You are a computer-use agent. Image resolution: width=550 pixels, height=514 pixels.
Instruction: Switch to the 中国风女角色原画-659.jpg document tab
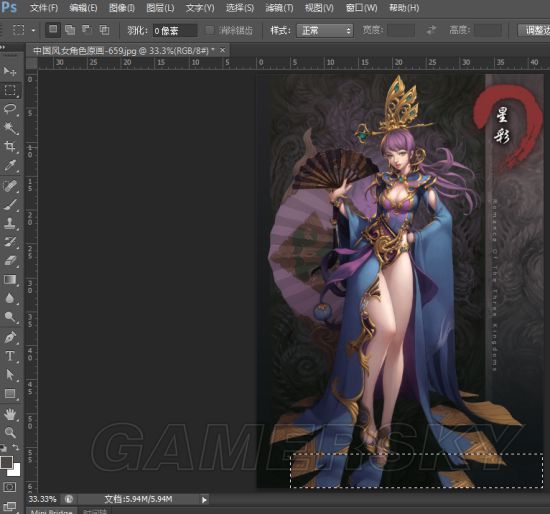(x=123, y=51)
